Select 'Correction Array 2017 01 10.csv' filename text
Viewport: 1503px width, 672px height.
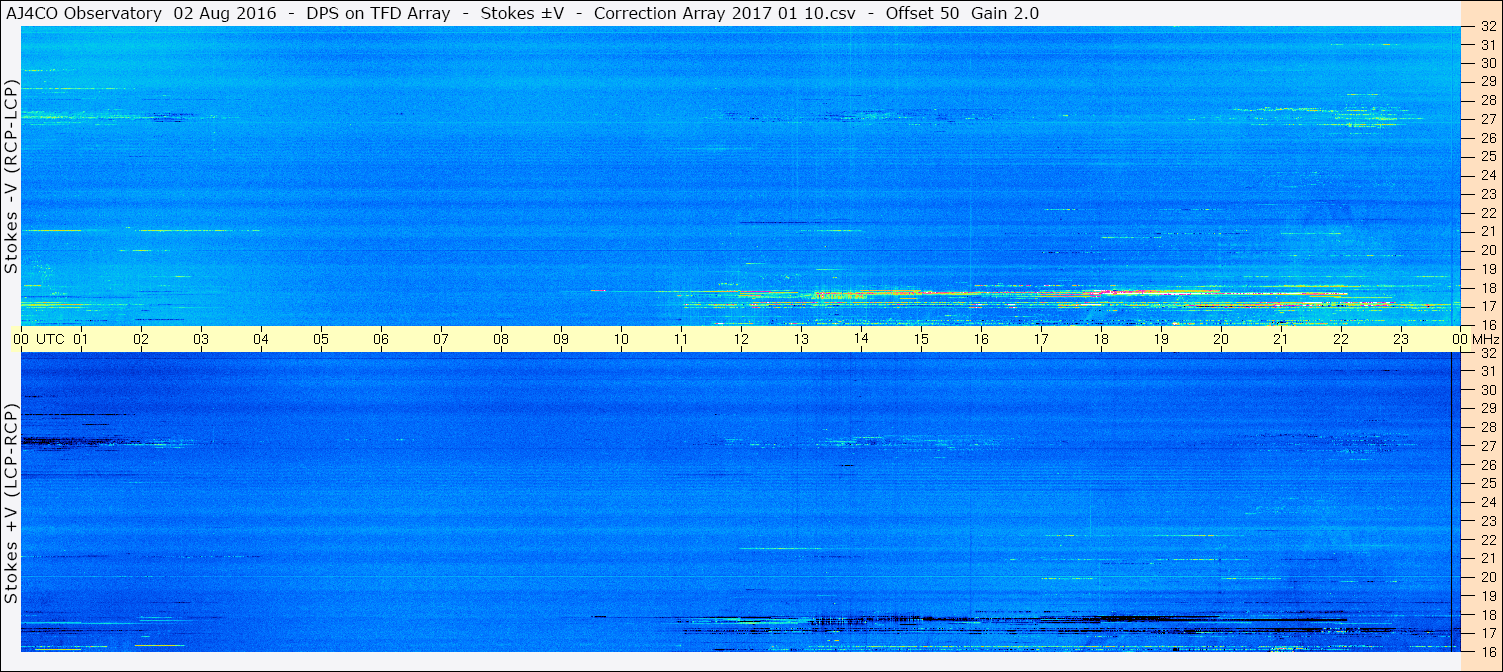coord(725,14)
